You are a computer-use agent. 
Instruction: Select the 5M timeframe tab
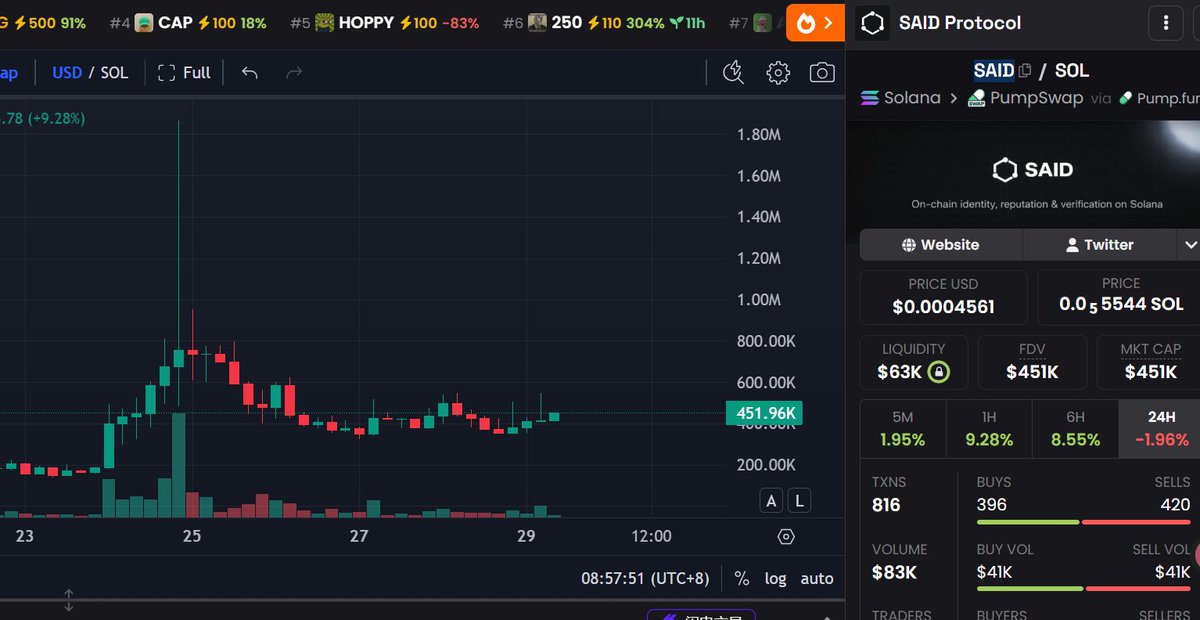(x=902, y=429)
